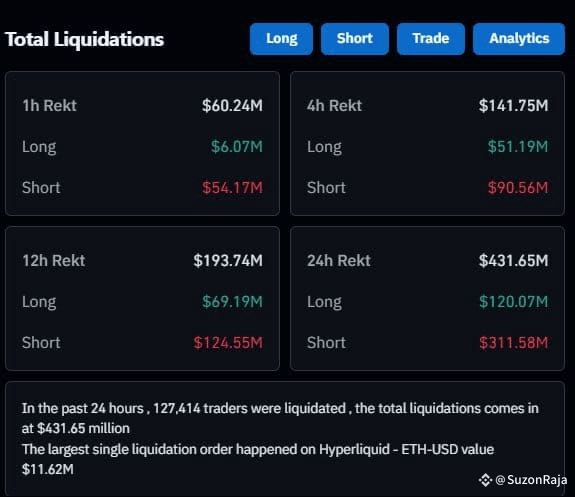
Task: Click the red $54.17M short value
Action: coord(232,188)
